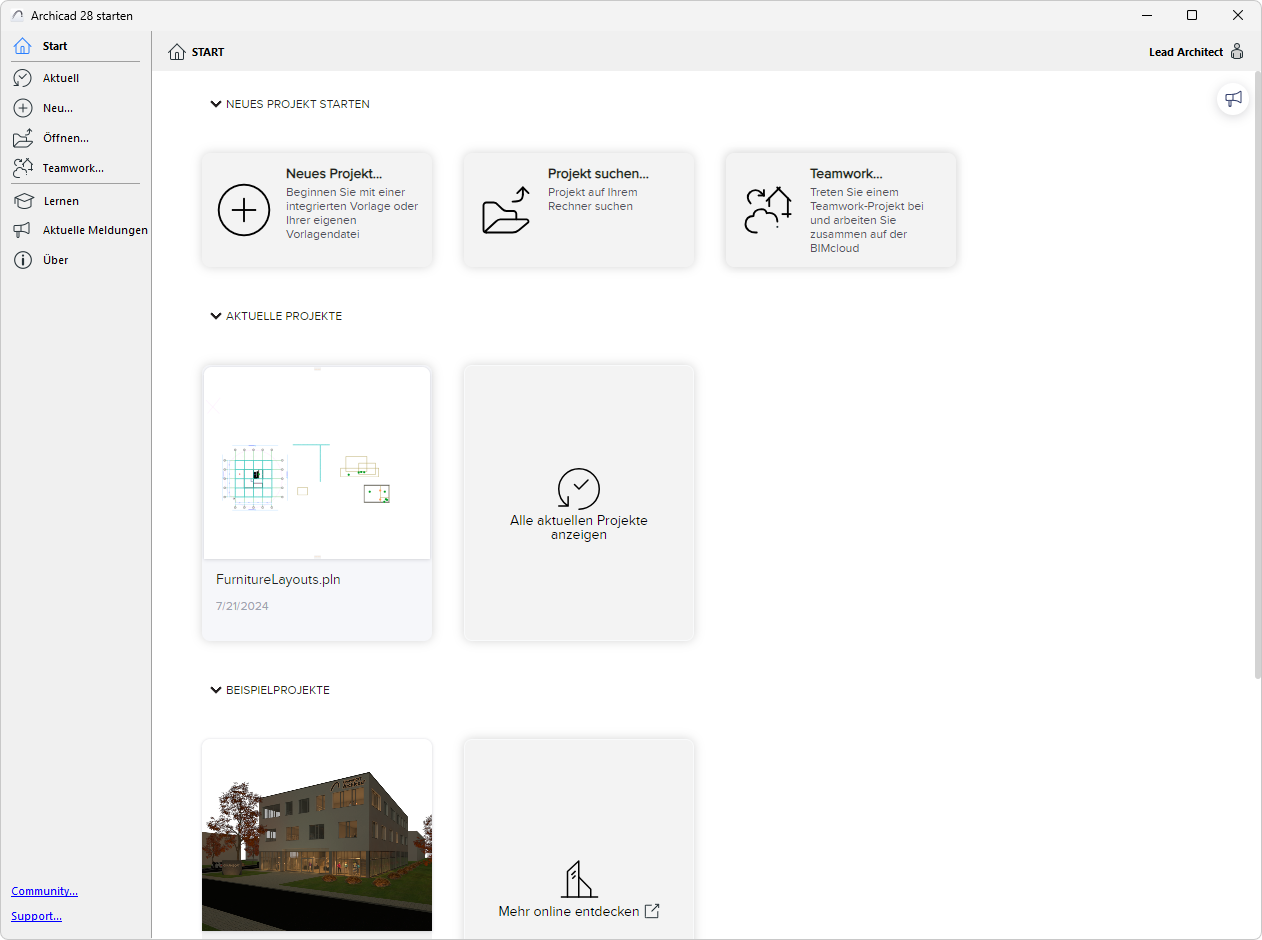Viewport: 1262px width, 940px height.
Task: Click the Alle aktuellen Projekte anzeigen label
Action: [x=579, y=527]
